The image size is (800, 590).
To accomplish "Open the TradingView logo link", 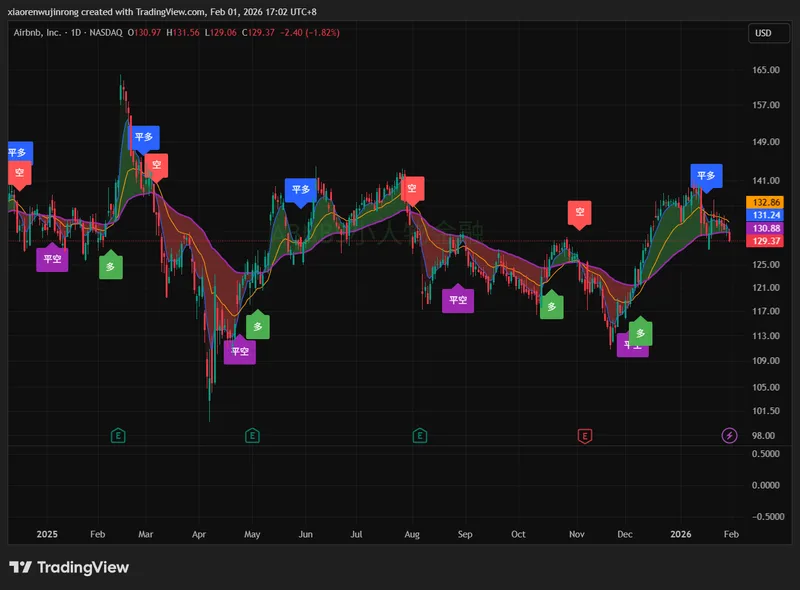I will [x=69, y=568].
